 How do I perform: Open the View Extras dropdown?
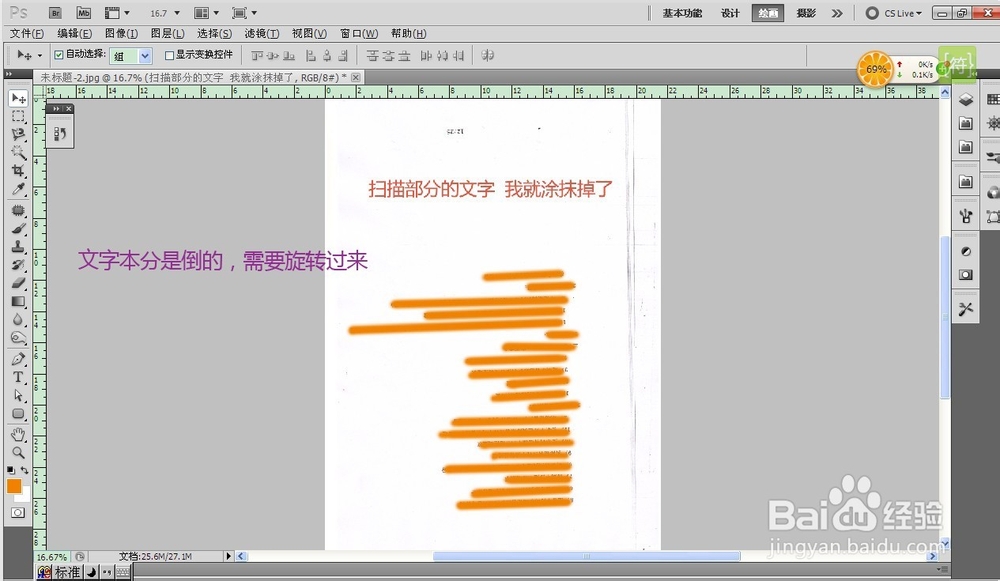tap(117, 13)
